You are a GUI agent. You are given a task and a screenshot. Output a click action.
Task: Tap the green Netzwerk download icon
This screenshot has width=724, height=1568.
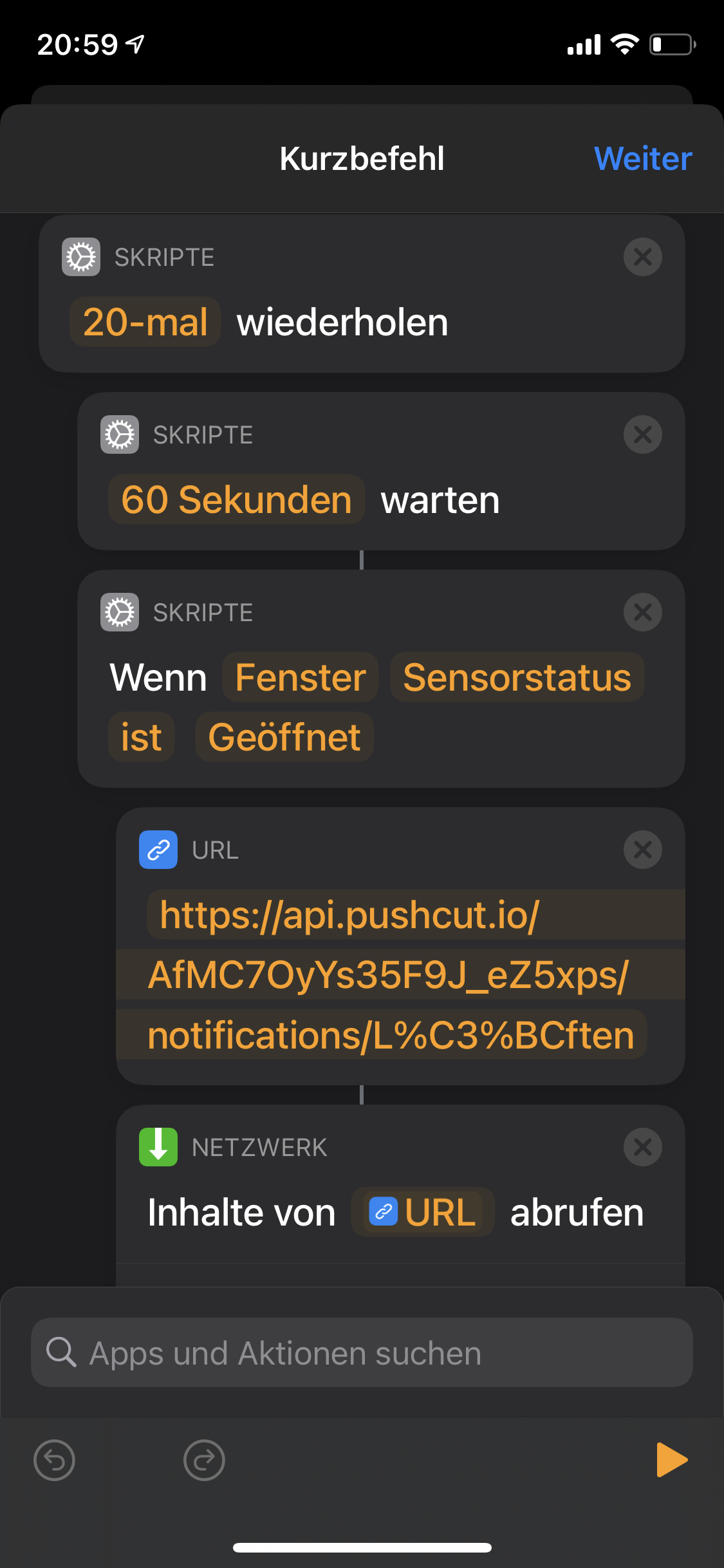point(158,1147)
